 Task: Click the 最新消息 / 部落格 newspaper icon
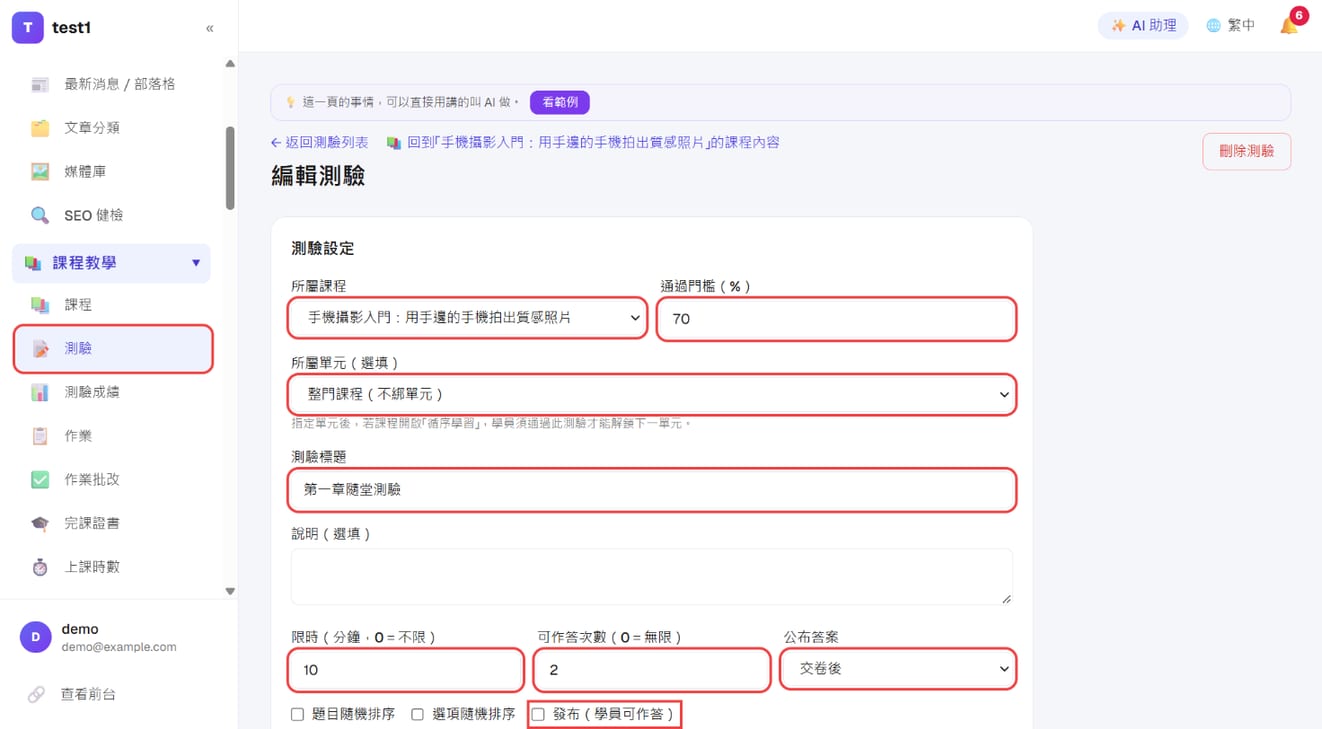(x=40, y=84)
